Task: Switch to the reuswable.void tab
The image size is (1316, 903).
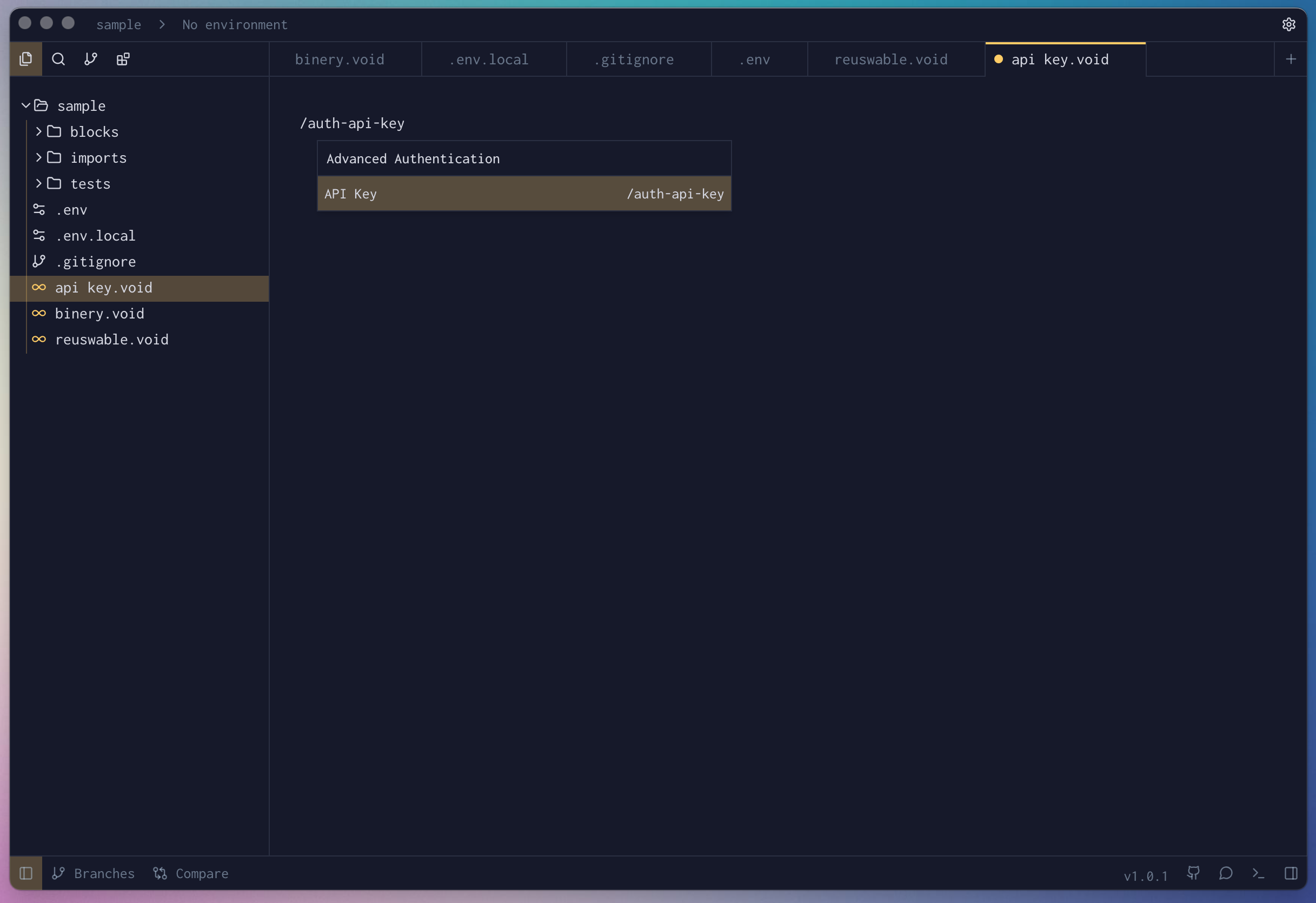Action: pos(890,59)
